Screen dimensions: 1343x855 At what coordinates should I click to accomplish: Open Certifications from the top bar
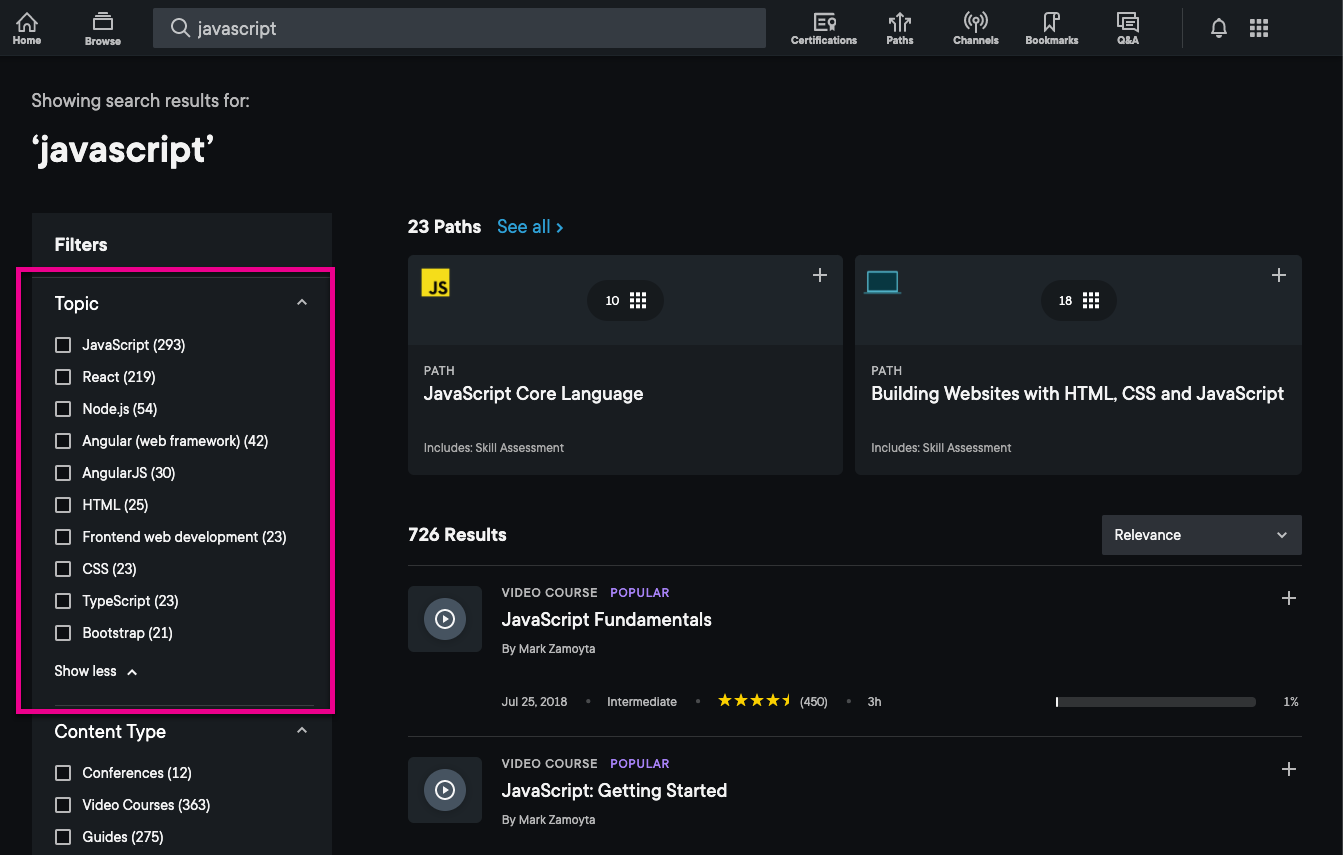pyautogui.click(x=824, y=28)
